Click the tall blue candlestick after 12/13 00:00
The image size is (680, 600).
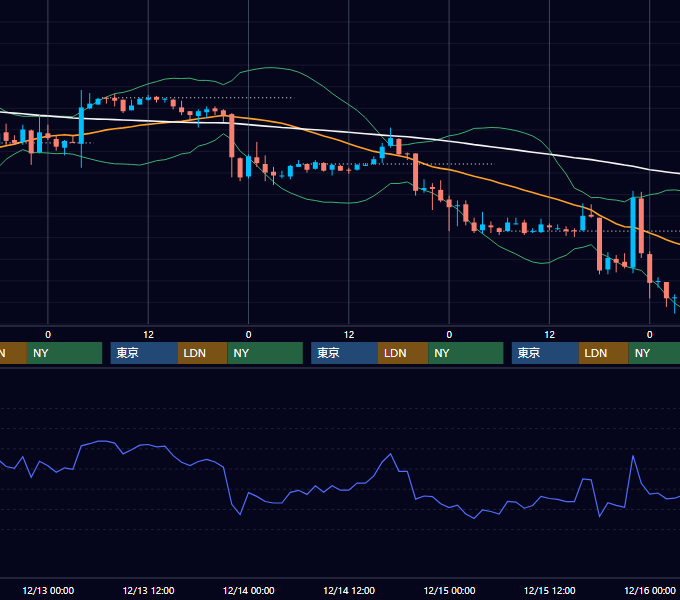[82, 126]
